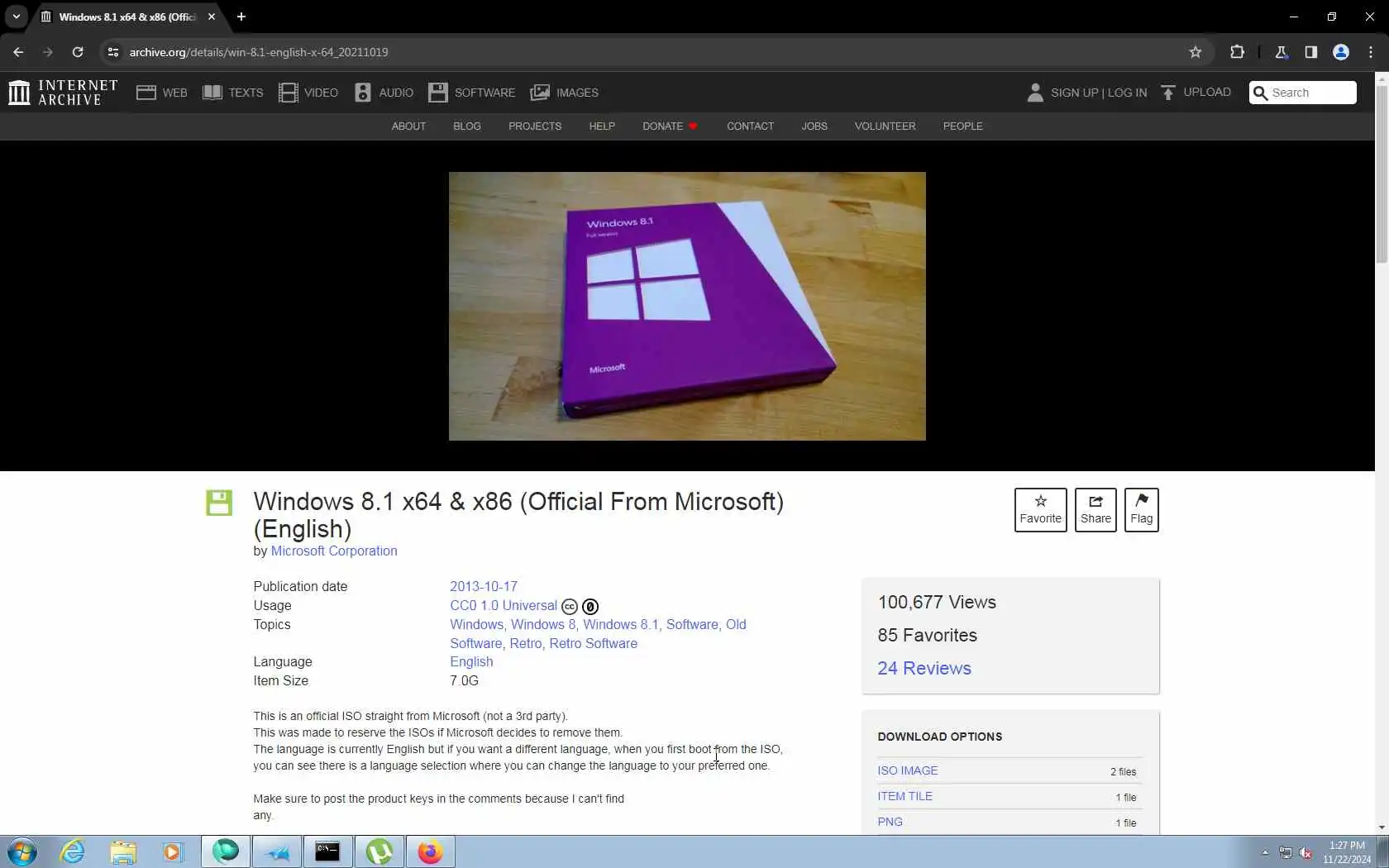Open the Blog menu item
Screen dimensions: 1389x868
pyautogui.click(x=467, y=126)
